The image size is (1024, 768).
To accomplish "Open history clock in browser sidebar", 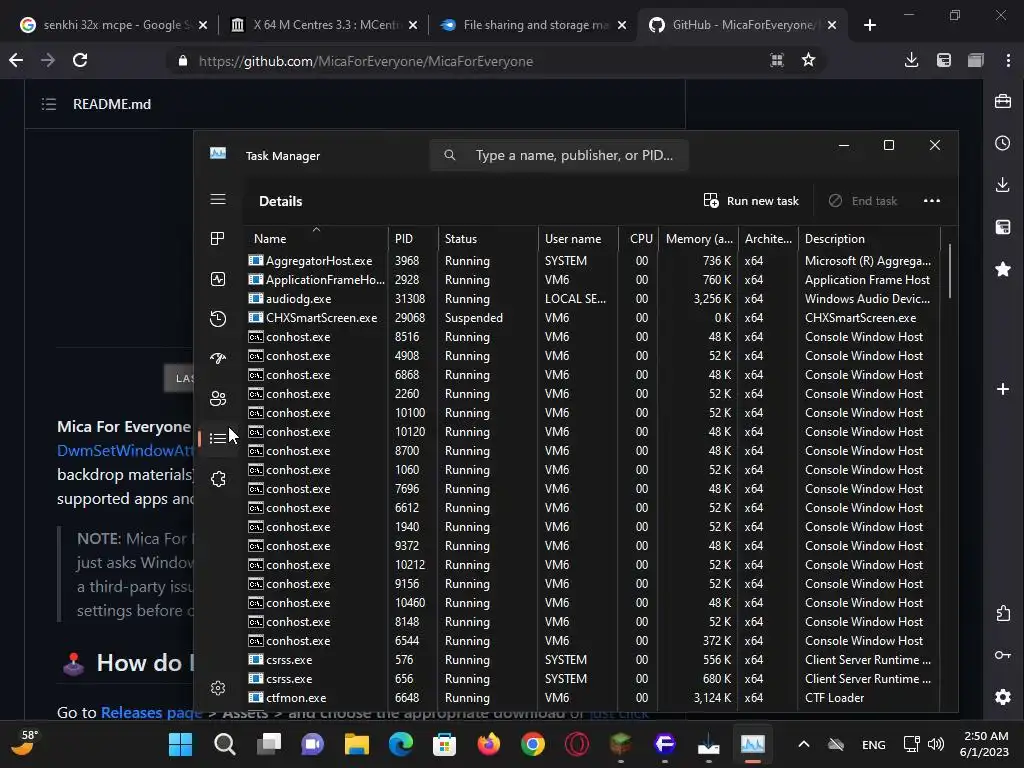I will click(x=1003, y=143).
